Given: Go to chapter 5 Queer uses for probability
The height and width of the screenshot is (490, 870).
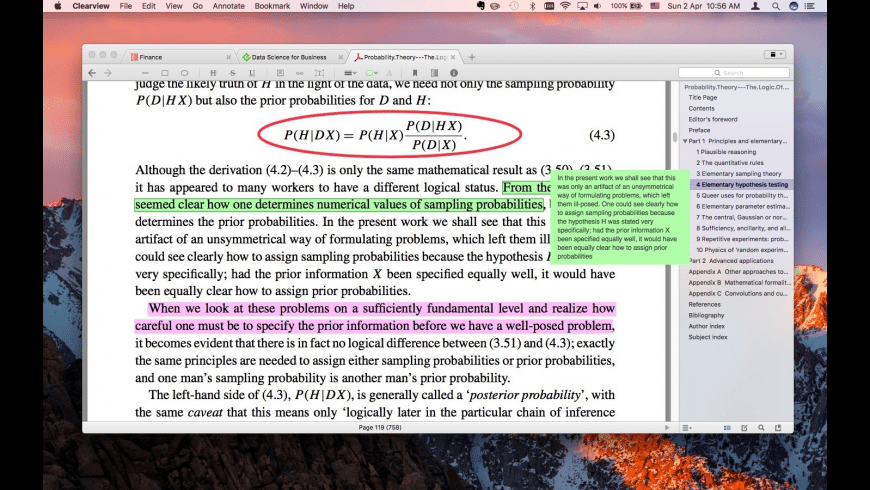Looking at the screenshot, I should (742, 195).
